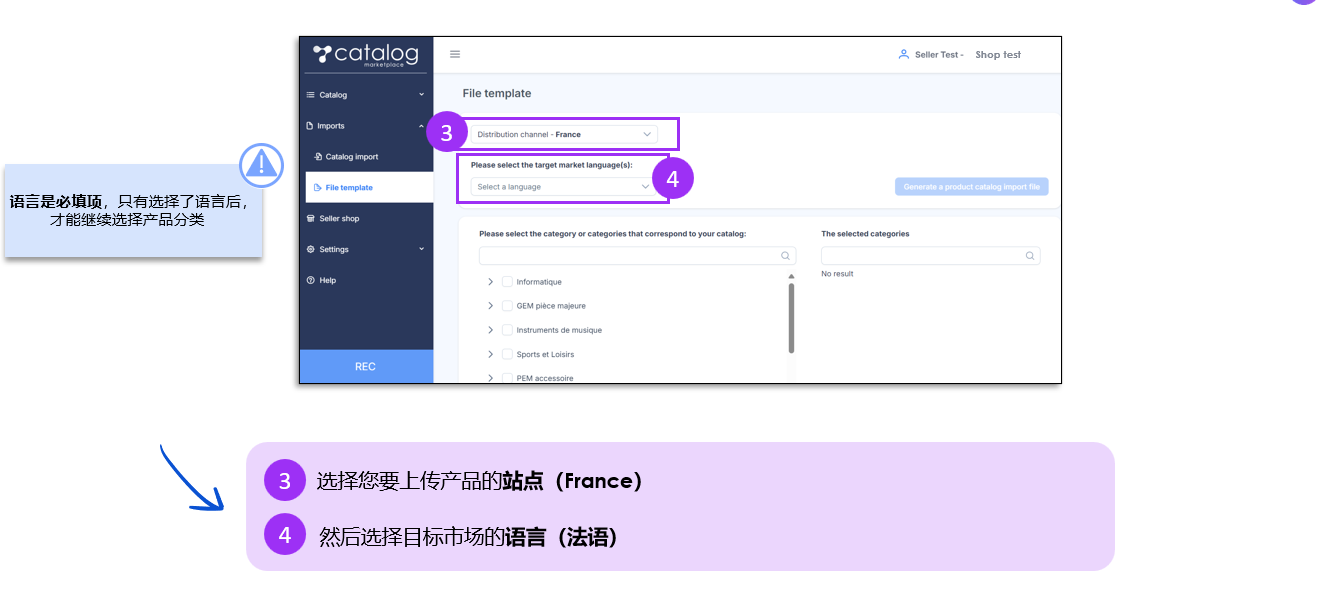Select File template in the sidebar
This screenshot has width=1339, height=600.
[x=348, y=188]
